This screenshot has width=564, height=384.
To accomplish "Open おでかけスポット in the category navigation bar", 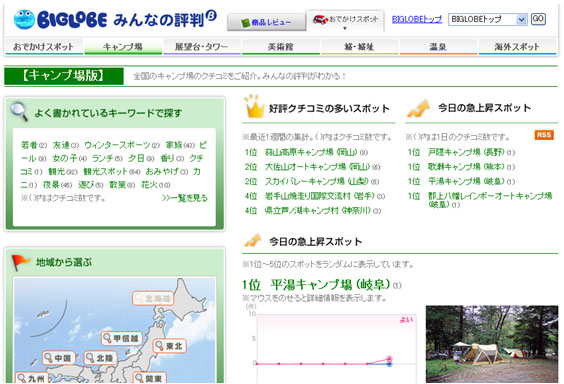I will click(x=44, y=47).
